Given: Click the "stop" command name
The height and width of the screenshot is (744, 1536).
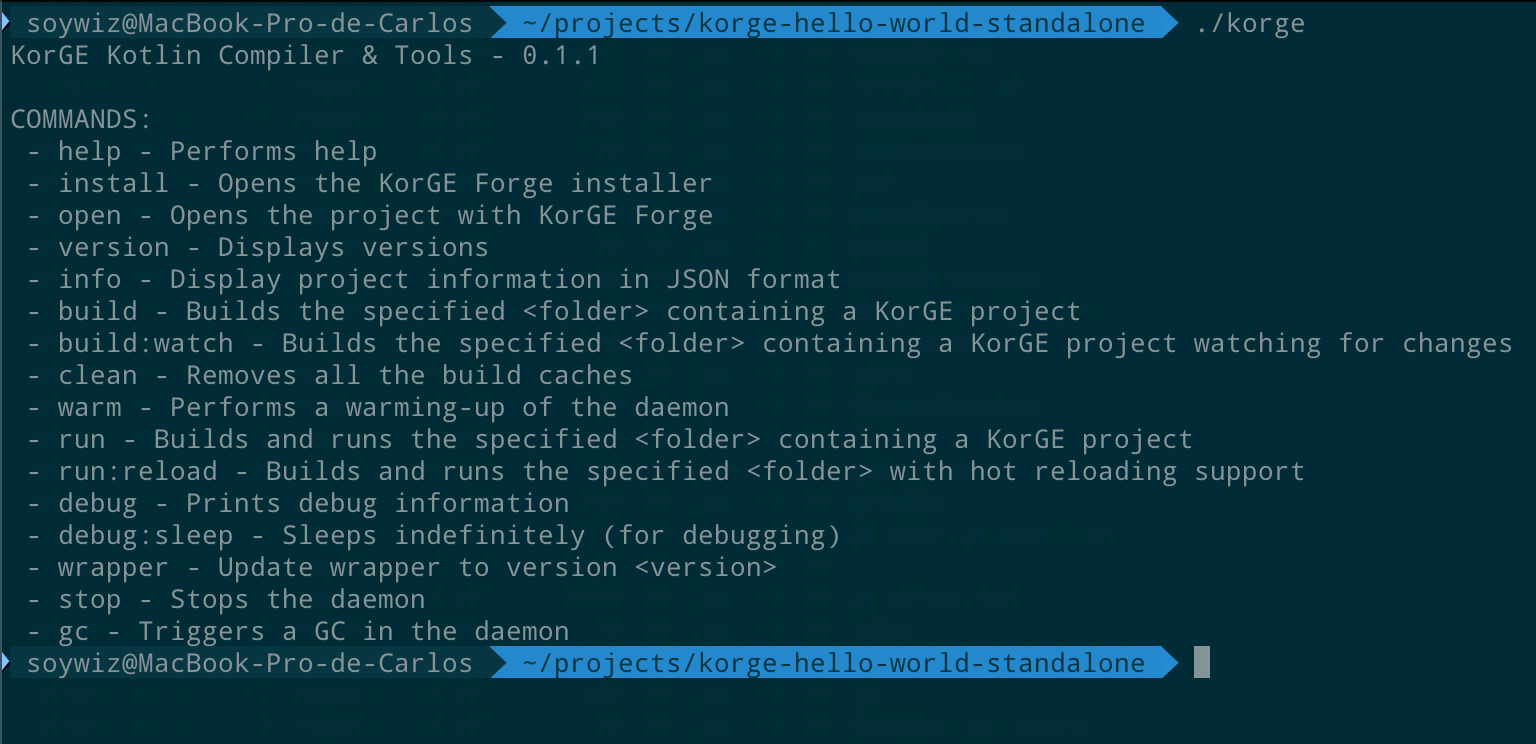Looking at the screenshot, I should click(x=89, y=600).
